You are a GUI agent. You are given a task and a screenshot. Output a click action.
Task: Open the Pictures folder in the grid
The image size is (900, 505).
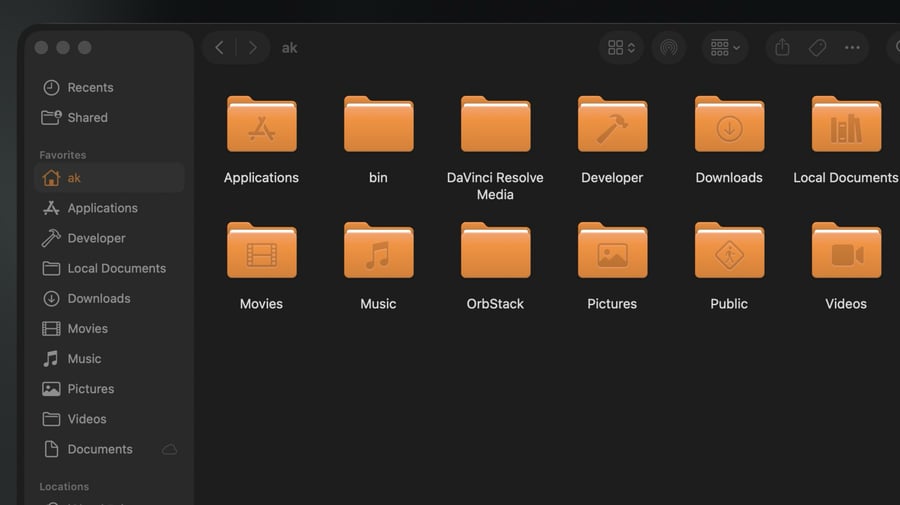coord(612,250)
